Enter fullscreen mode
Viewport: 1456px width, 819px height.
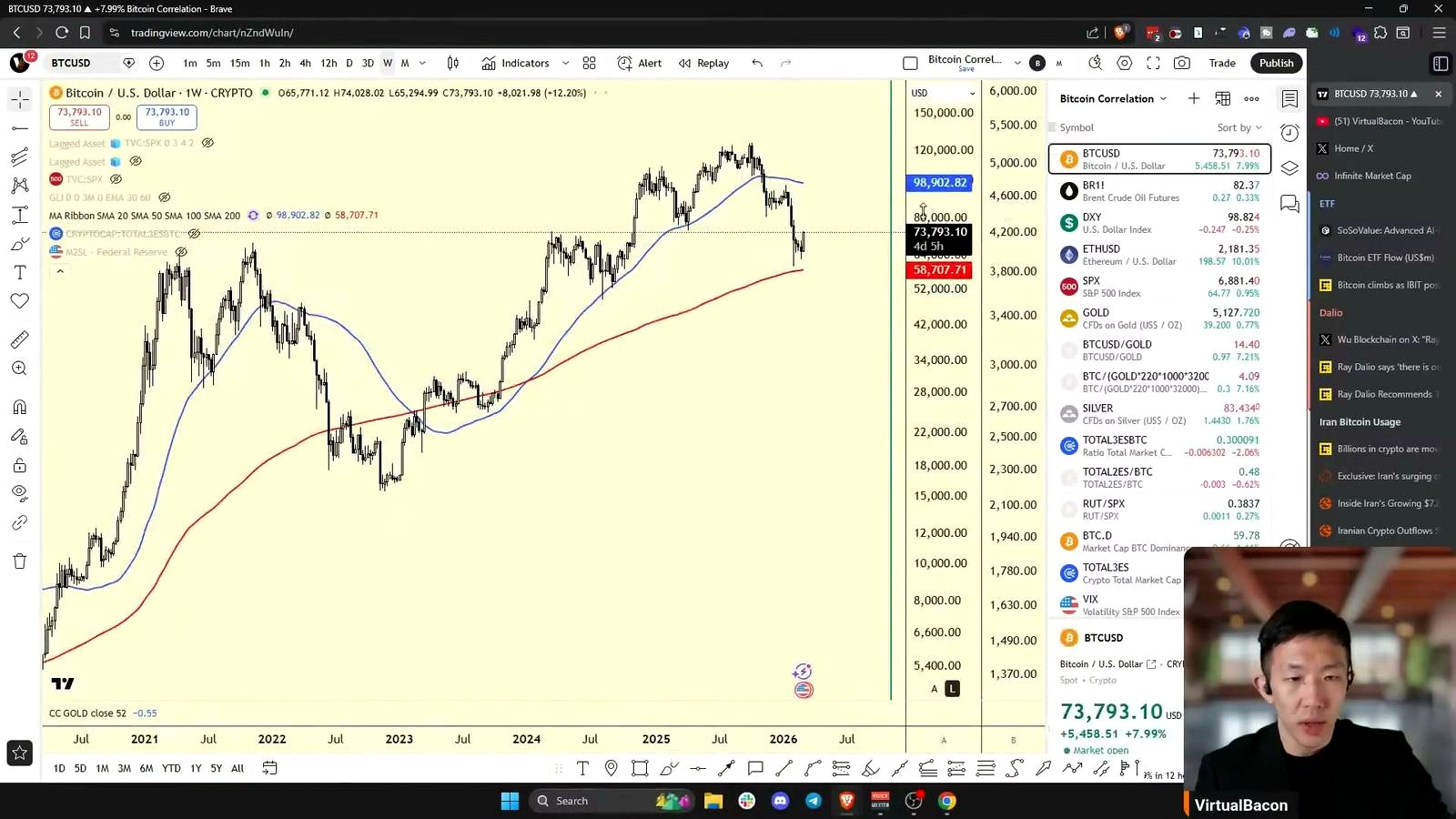point(1153,63)
